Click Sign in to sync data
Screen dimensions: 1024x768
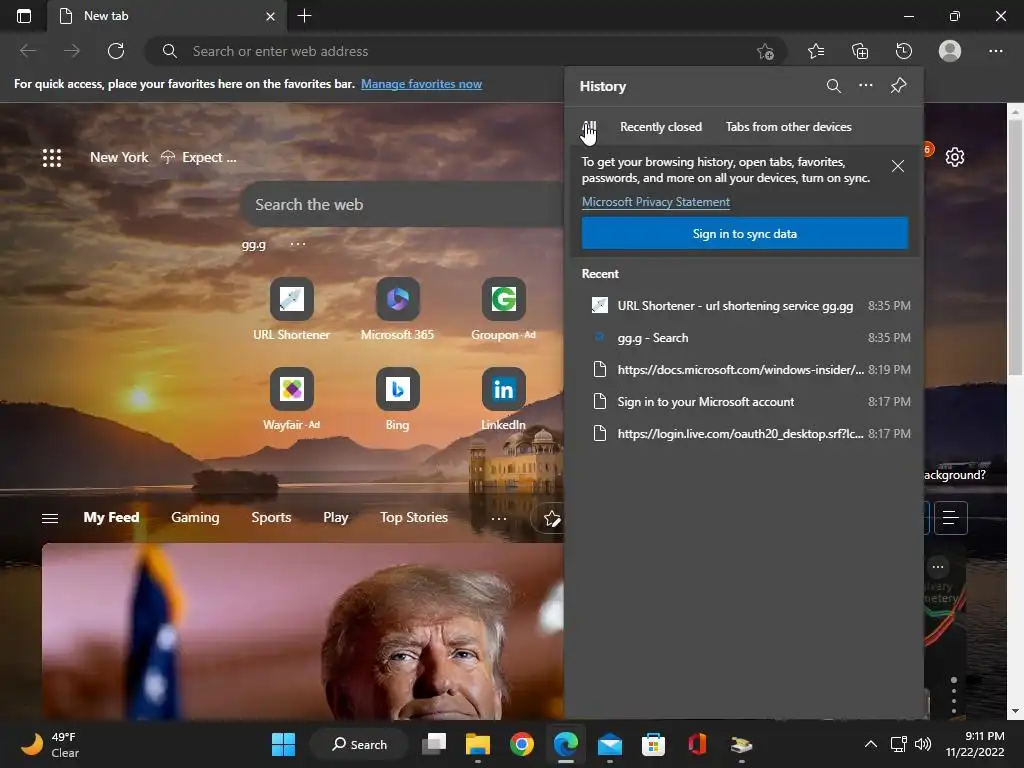click(x=744, y=233)
